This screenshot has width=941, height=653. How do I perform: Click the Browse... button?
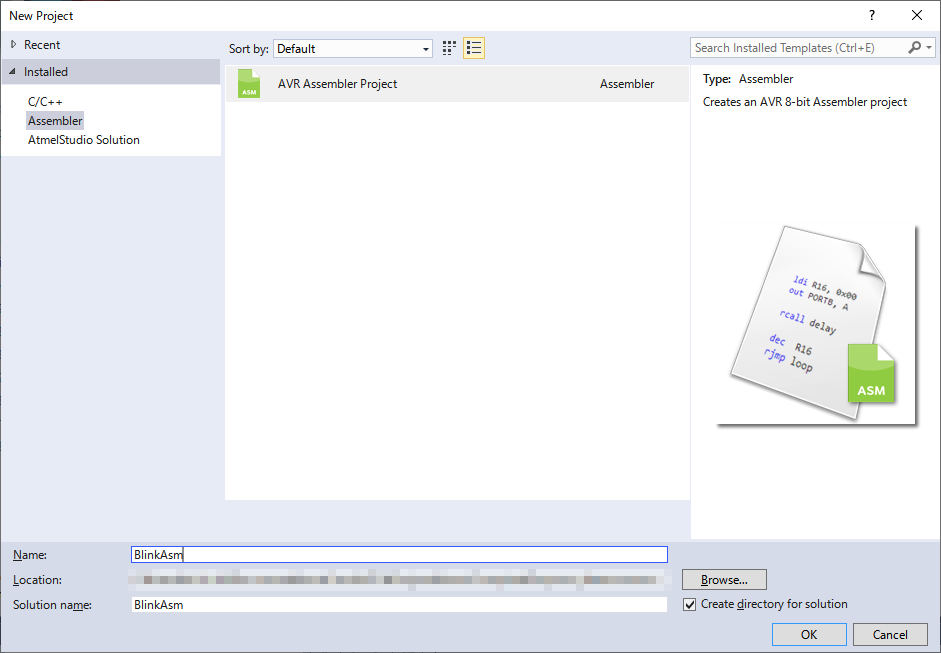coord(724,580)
